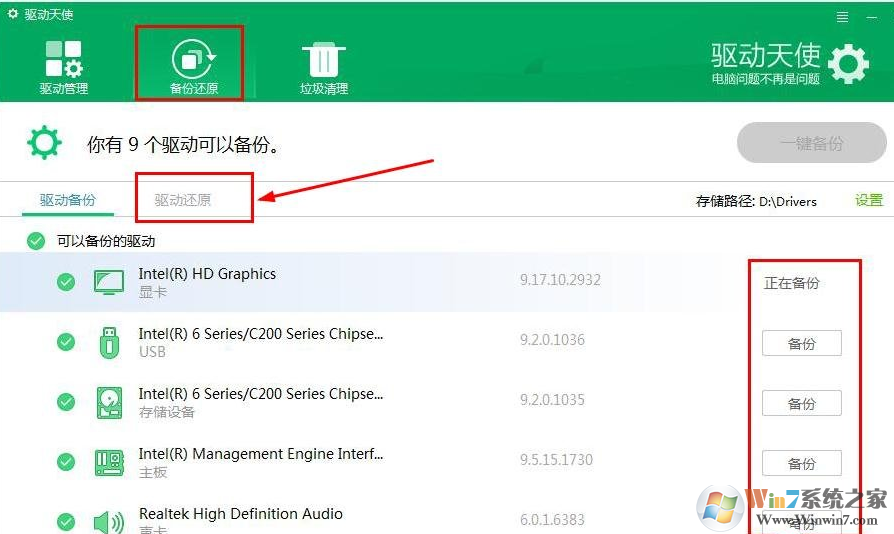Screen dimensions: 894x534
Task: Uncheck Intel(R) HD Graphics driver
Action: pos(66,282)
